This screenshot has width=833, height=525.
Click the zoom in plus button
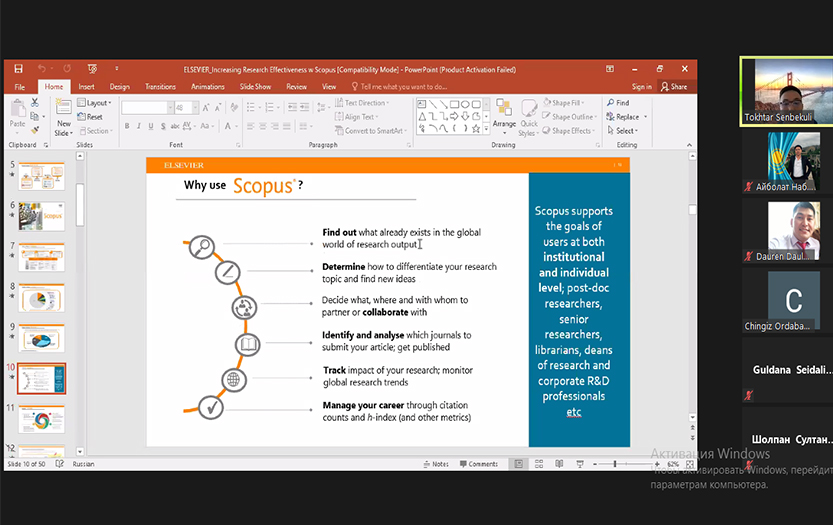(657, 464)
